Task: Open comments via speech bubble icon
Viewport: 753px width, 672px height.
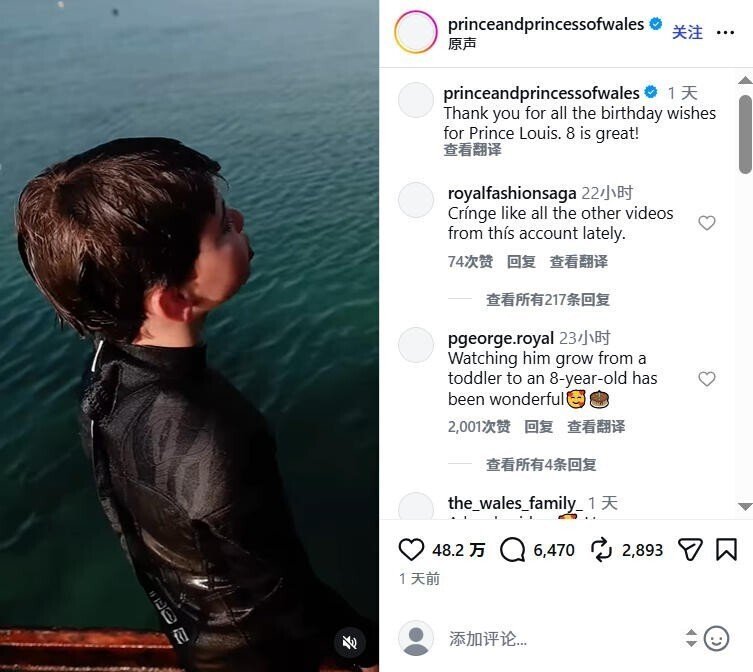Action: [512, 550]
